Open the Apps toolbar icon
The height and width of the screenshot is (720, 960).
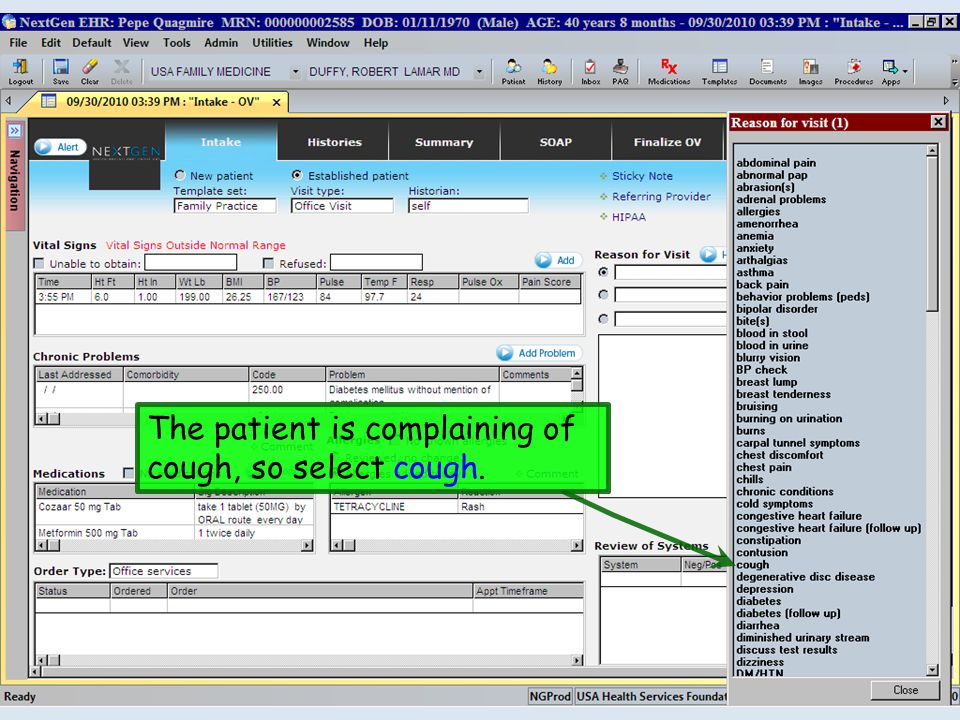coord(890,71)
